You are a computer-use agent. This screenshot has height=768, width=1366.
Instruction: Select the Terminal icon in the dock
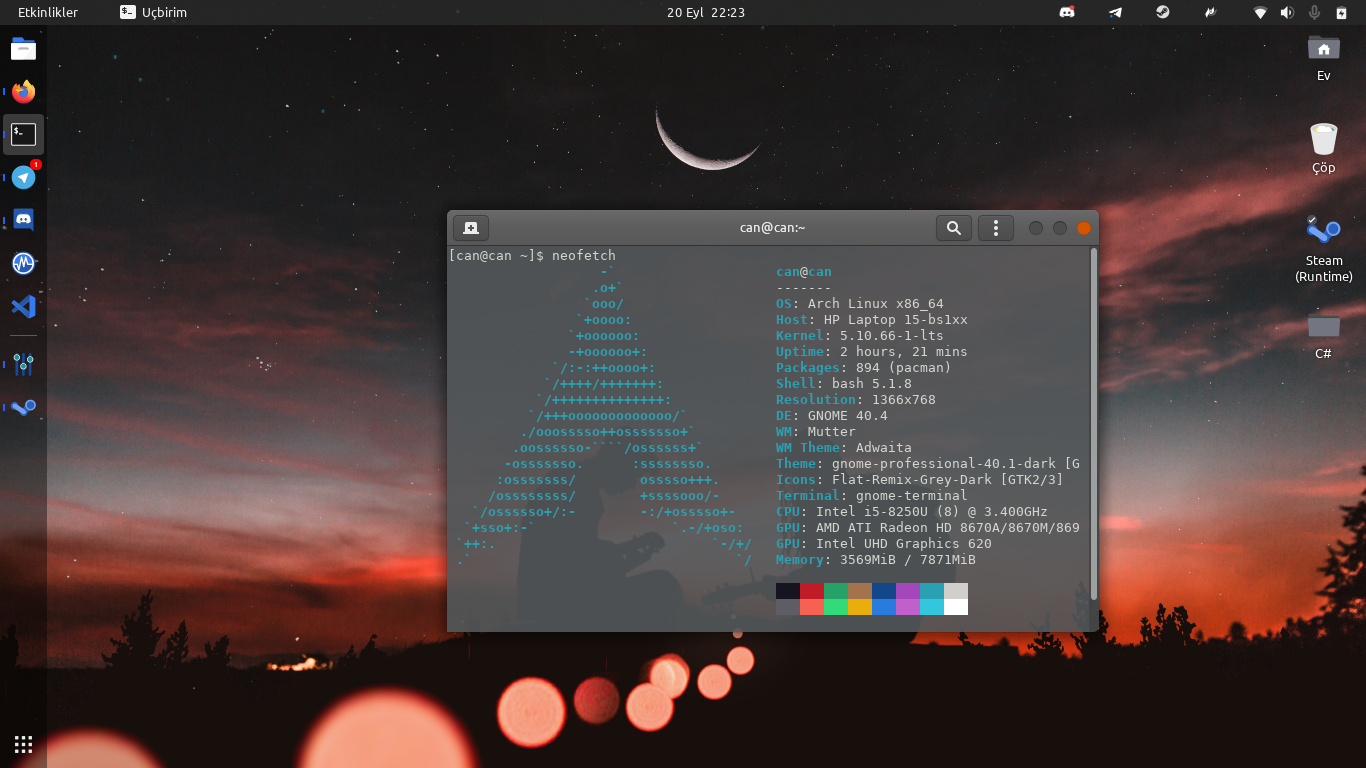pyautogui.click(x=24, y=135)
